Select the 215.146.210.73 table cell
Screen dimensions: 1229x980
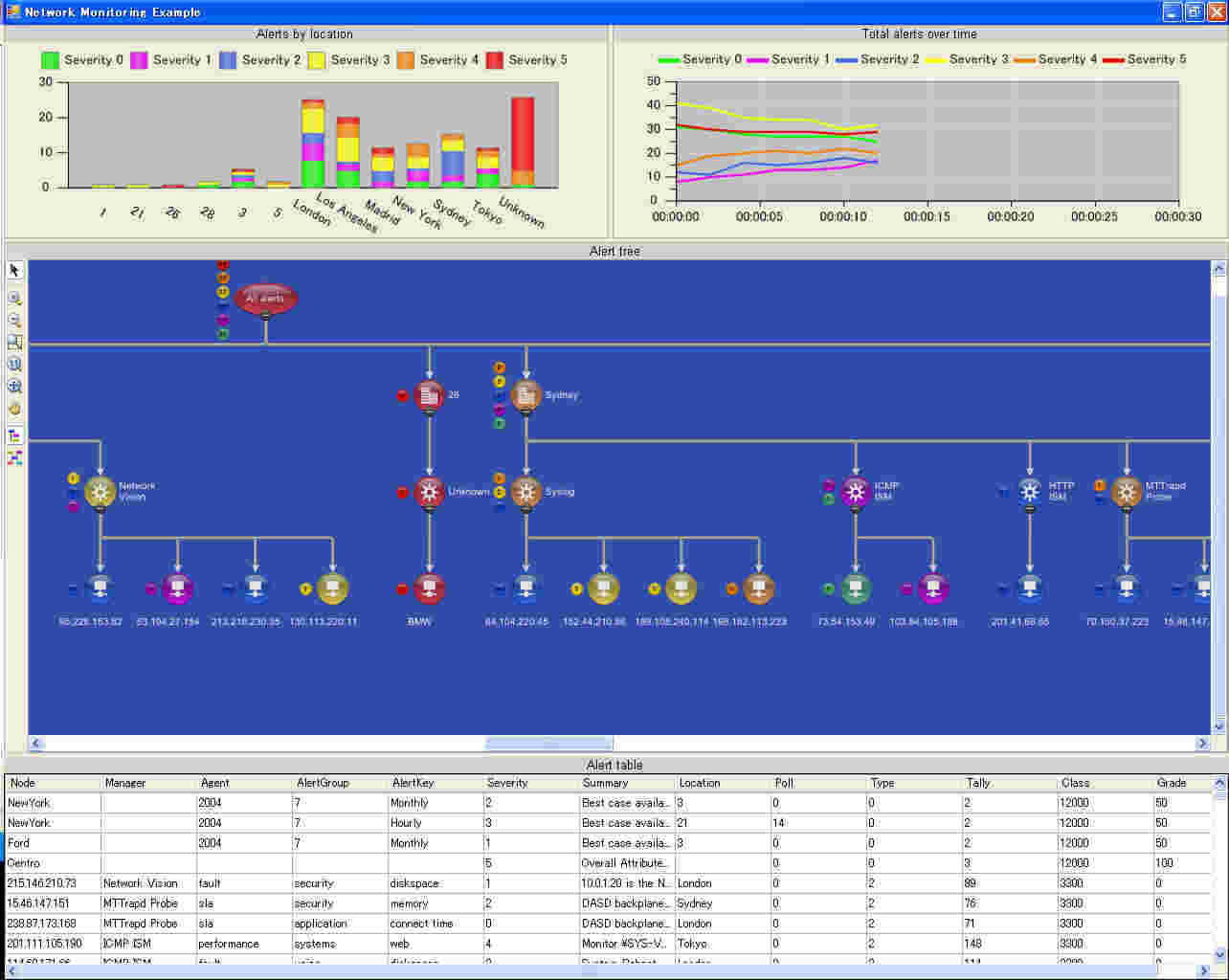53,883
